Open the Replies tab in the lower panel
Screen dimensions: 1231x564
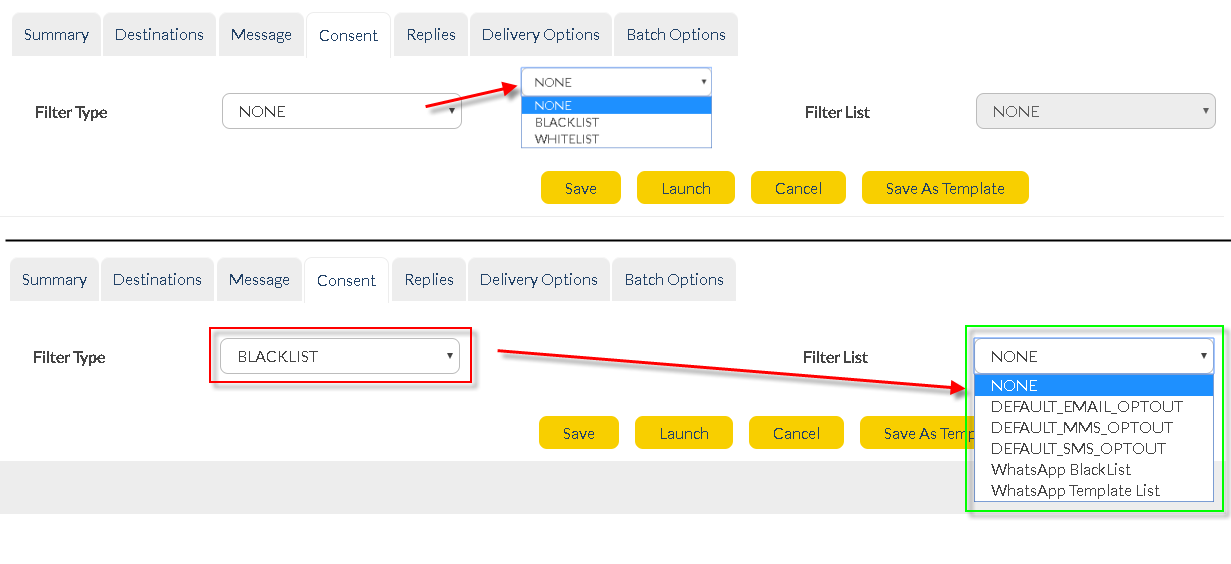[x=429, y=280]
